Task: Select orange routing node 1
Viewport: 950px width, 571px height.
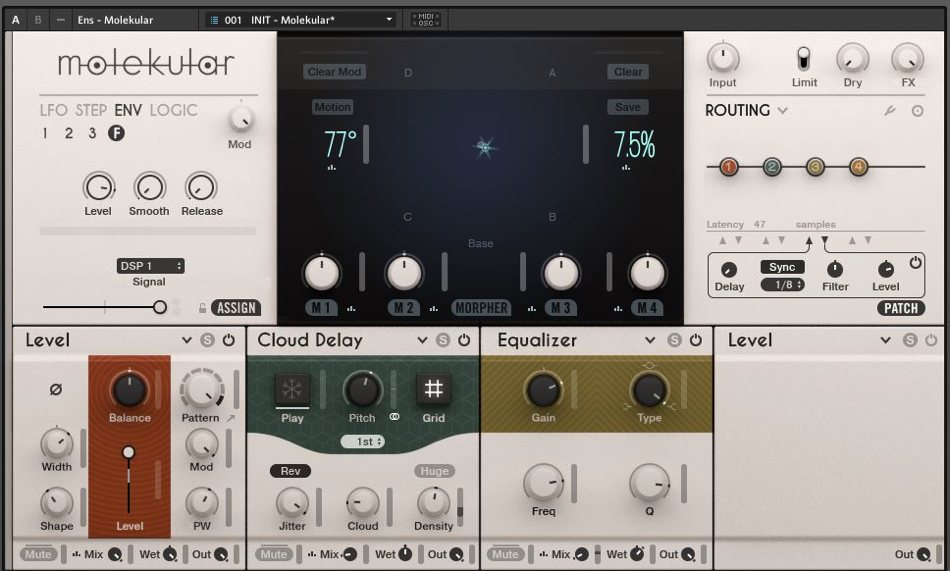Action: point(728,167)
